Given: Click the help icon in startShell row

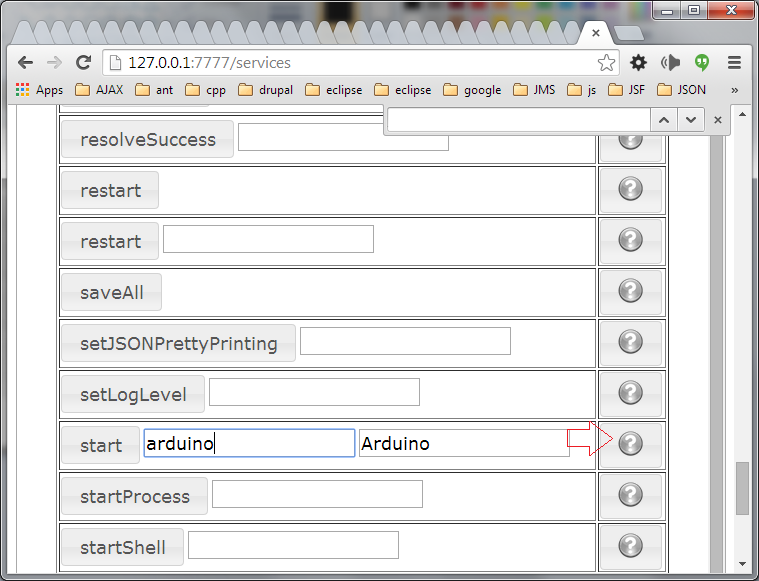Looking at the screenshot, I should pos(630,546).
